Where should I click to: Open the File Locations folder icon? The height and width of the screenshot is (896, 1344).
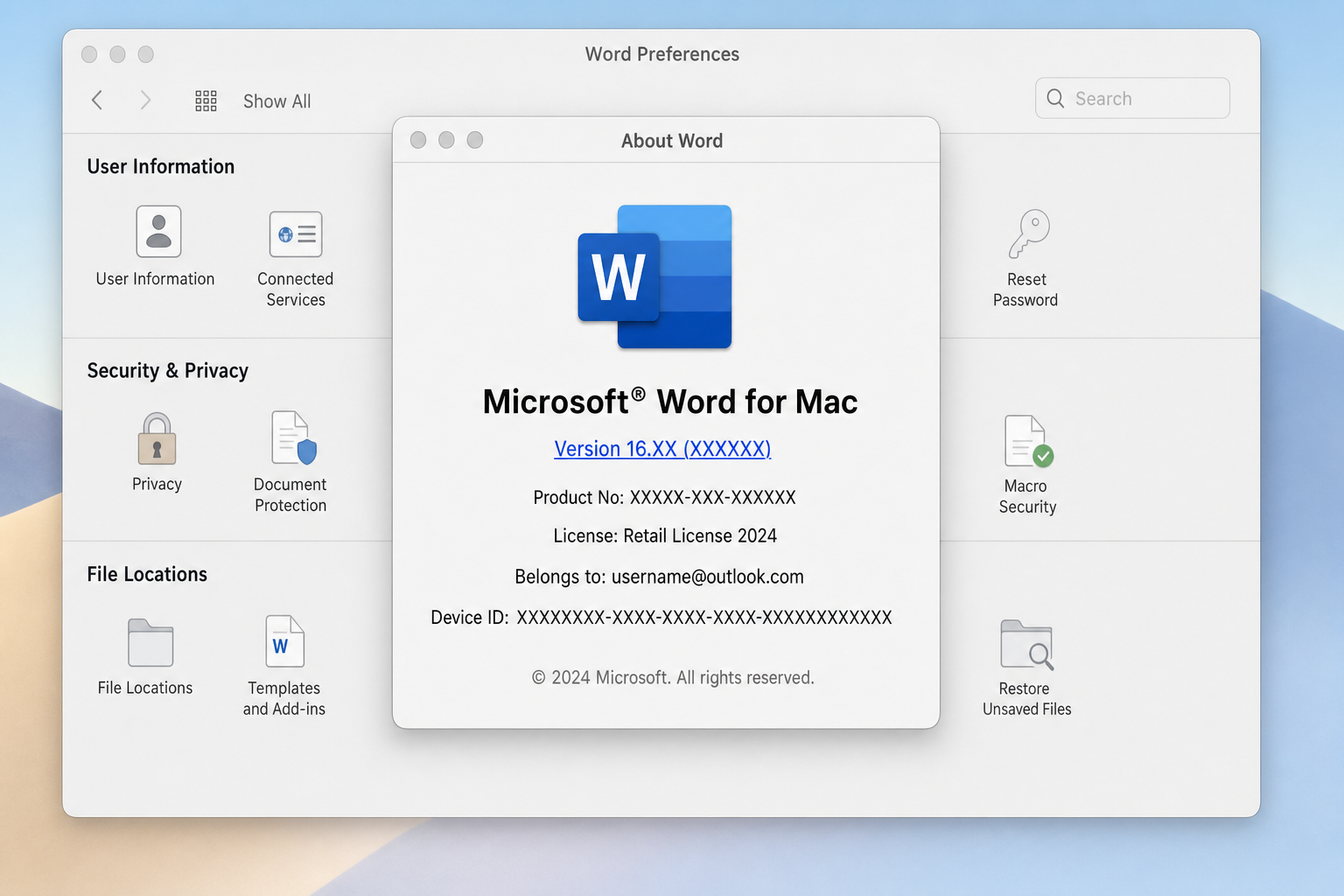coord(150,643)
